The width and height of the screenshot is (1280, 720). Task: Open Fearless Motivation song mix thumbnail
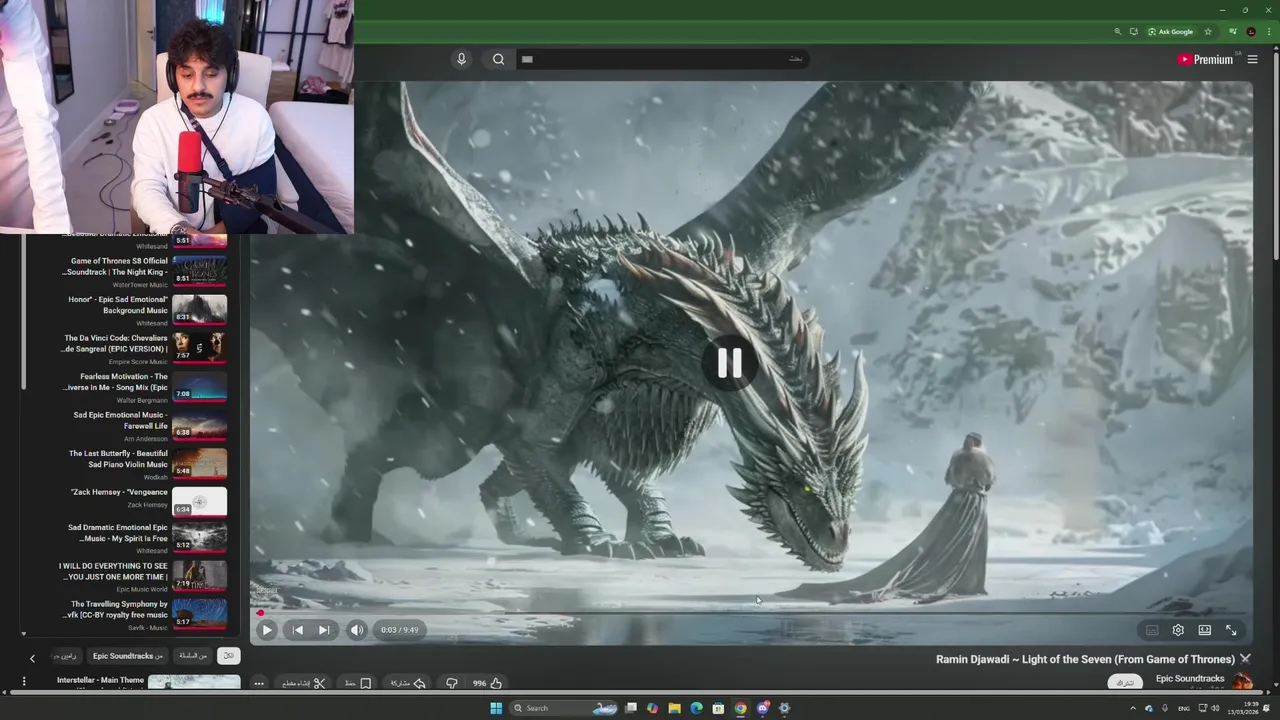pos(199,388)
